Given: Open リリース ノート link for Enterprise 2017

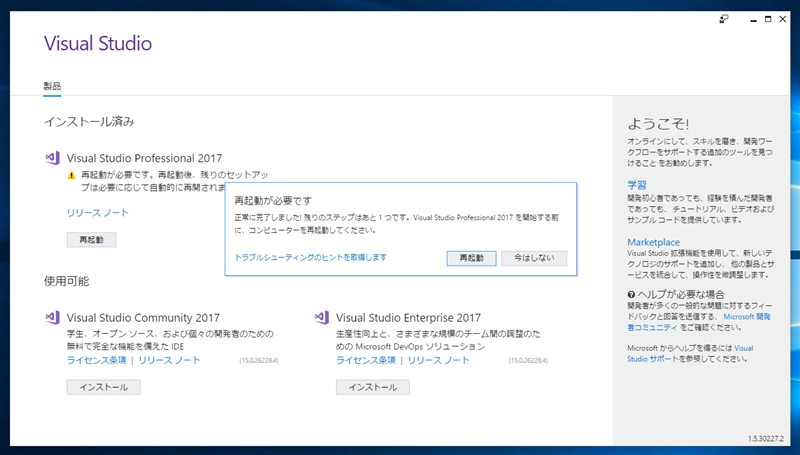Looking at the screenshot, I should (x=439, y=360).
